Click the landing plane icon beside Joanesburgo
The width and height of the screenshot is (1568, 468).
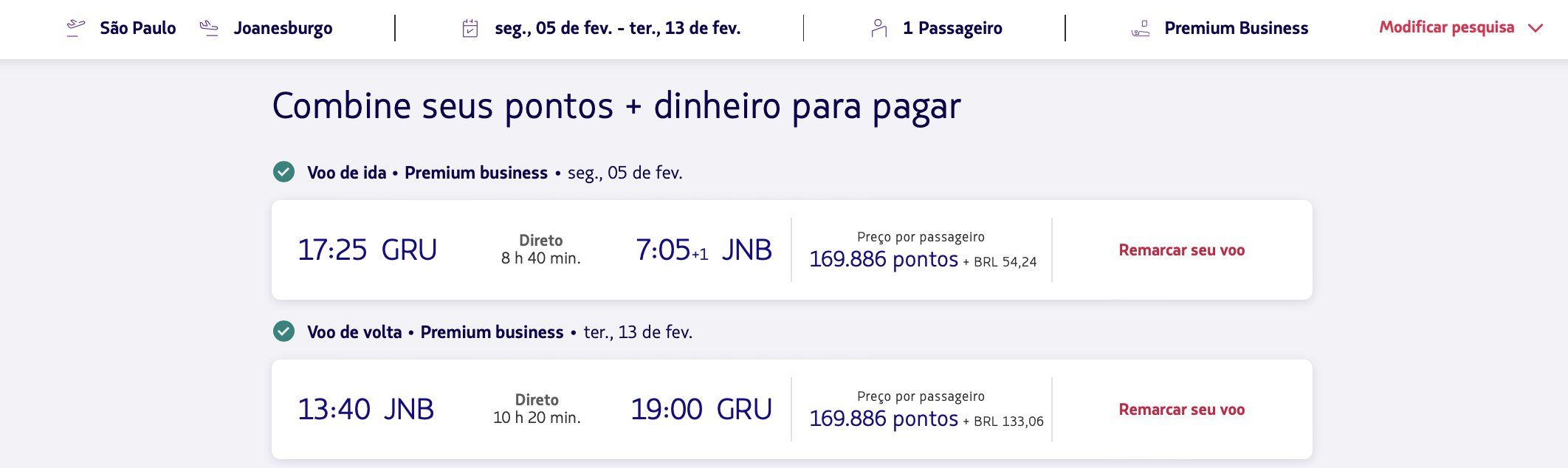209,28
